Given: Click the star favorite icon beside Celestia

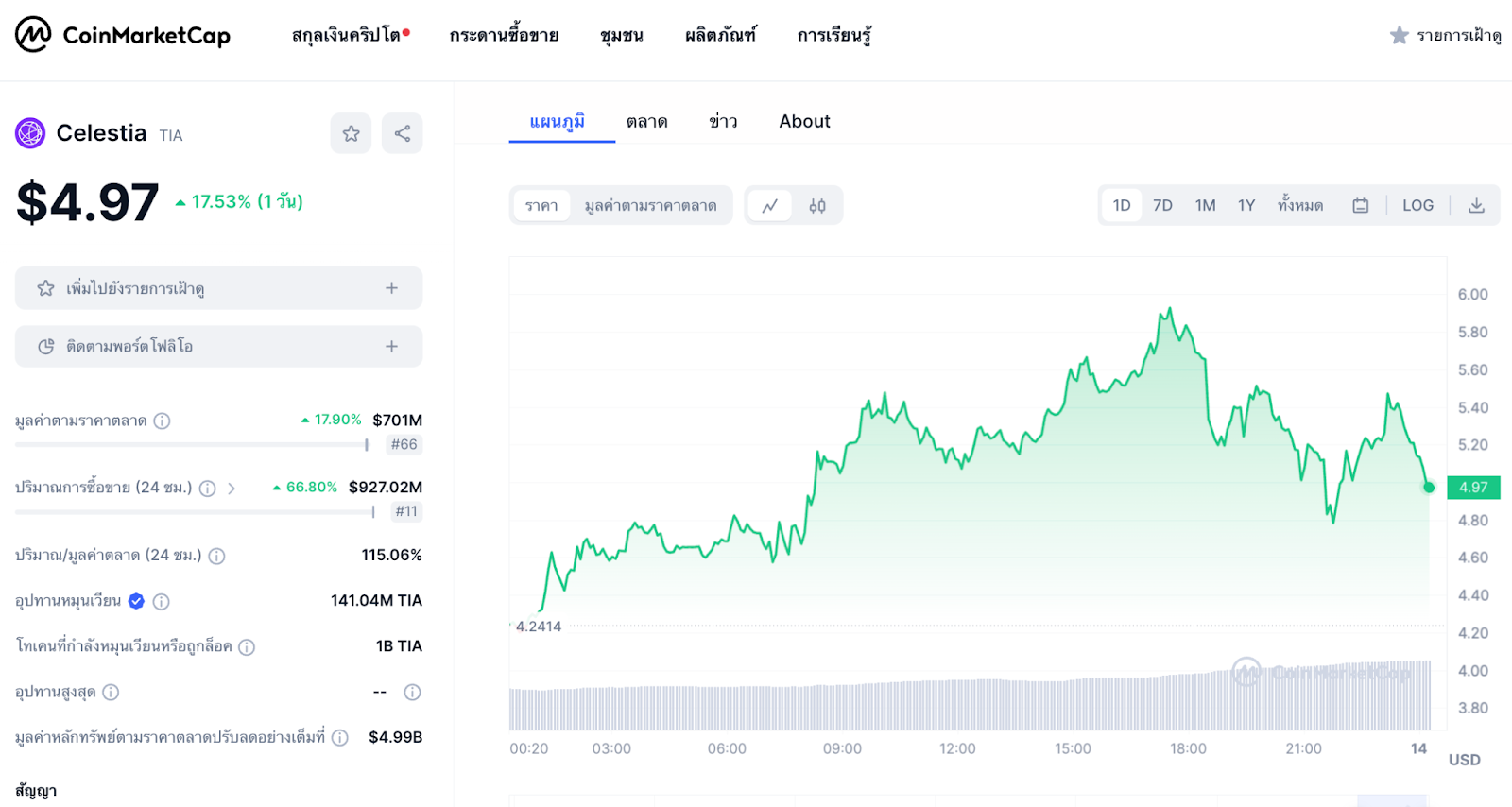Looking at the screenshot, I should click(351, 133).
